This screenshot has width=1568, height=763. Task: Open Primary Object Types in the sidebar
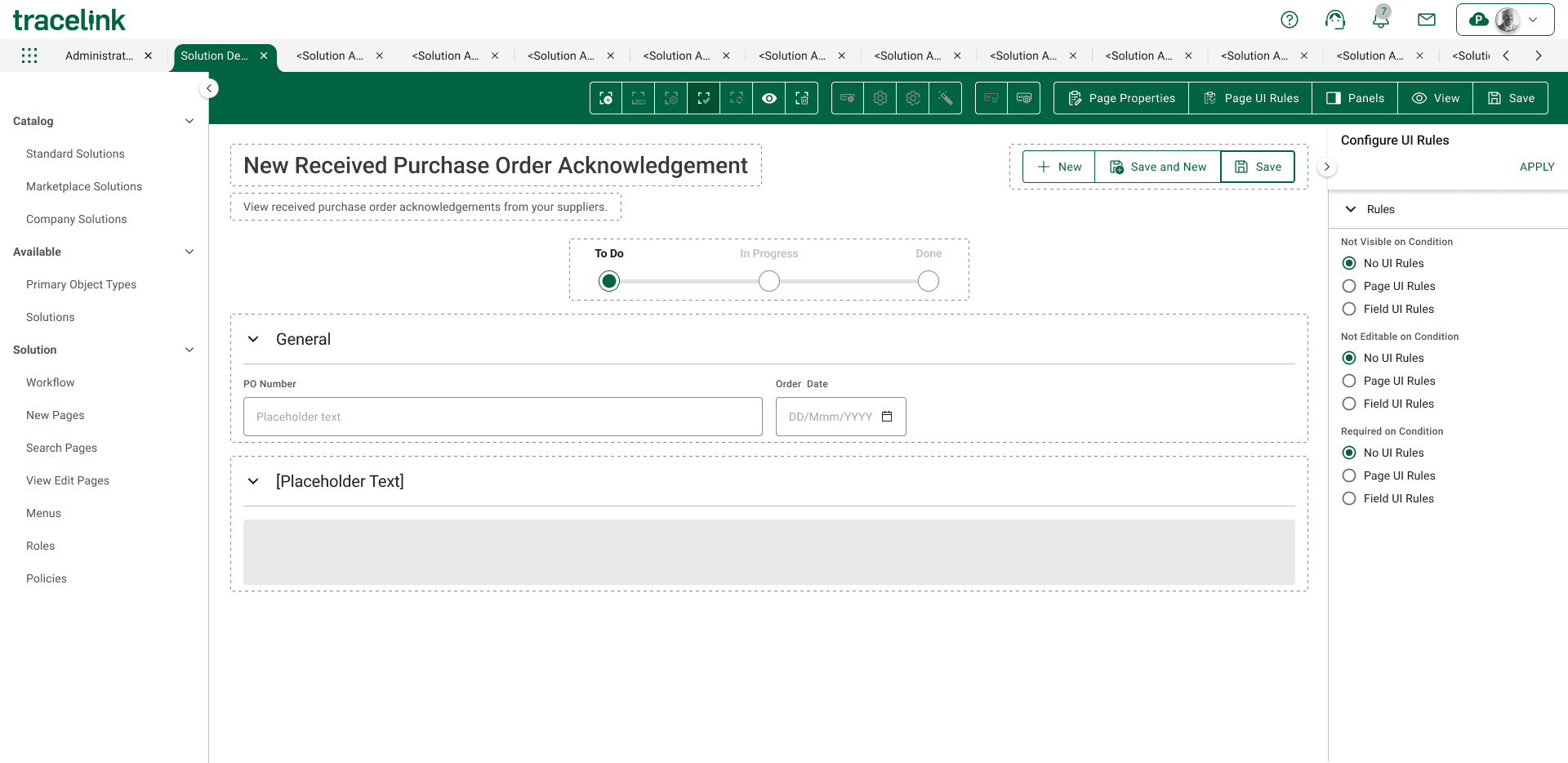coord(81,284)
